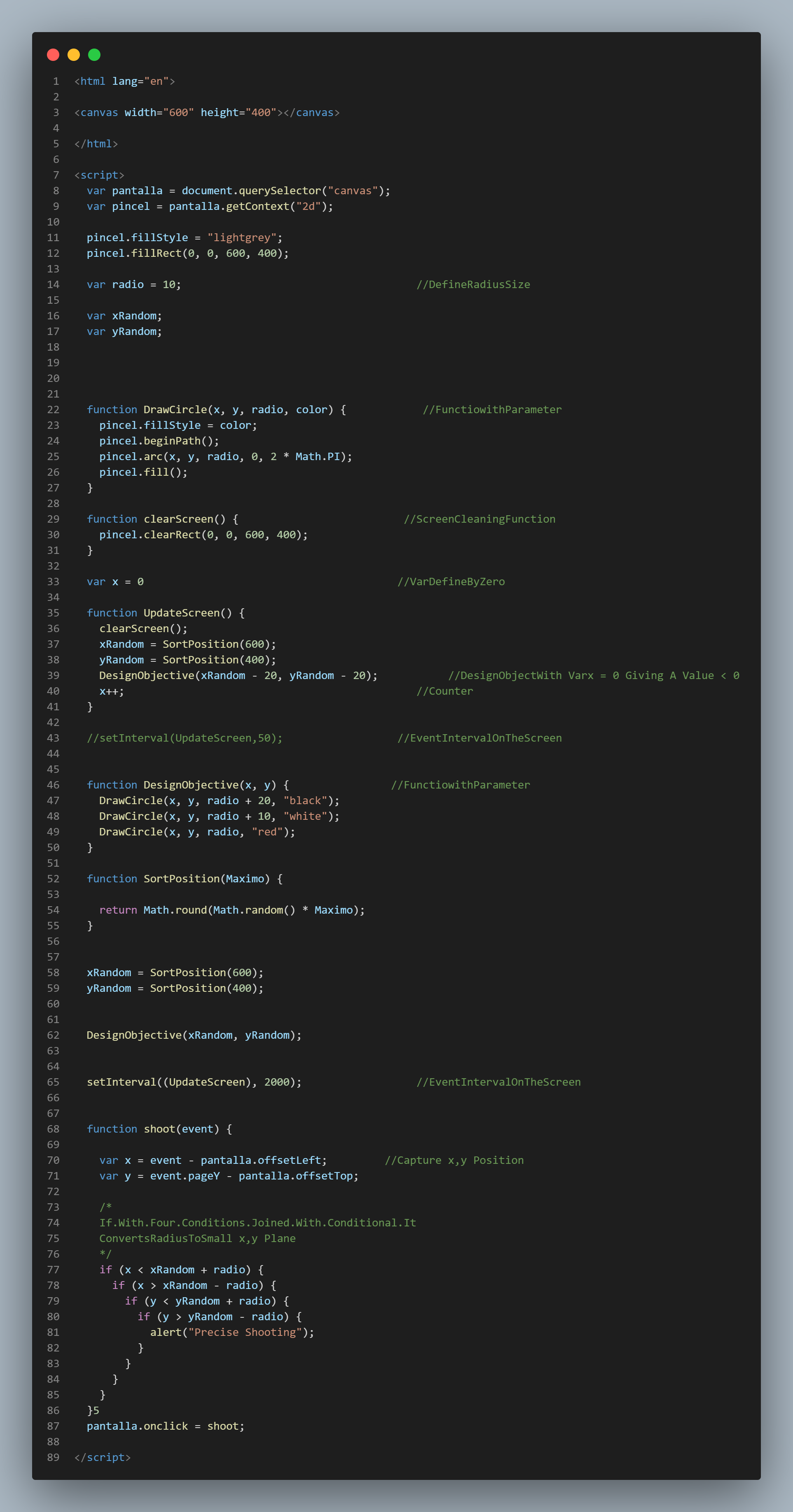Viewport: 793px width, 1512px height.
Task: Click the If.With.Four.Conditions comment line
Action: tap(257, 1223)
